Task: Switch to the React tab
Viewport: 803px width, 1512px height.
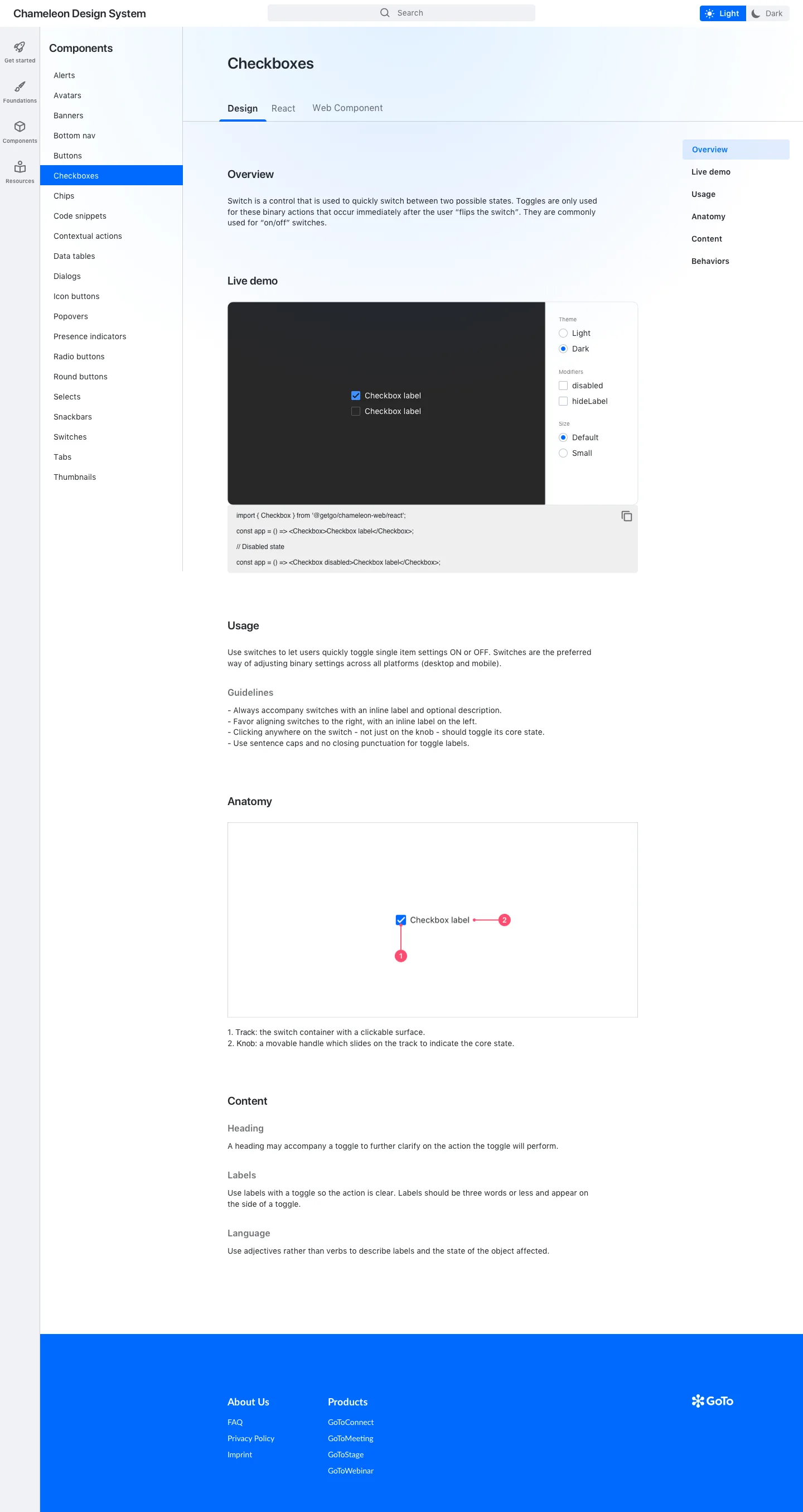Action: (x=283, y=109)
